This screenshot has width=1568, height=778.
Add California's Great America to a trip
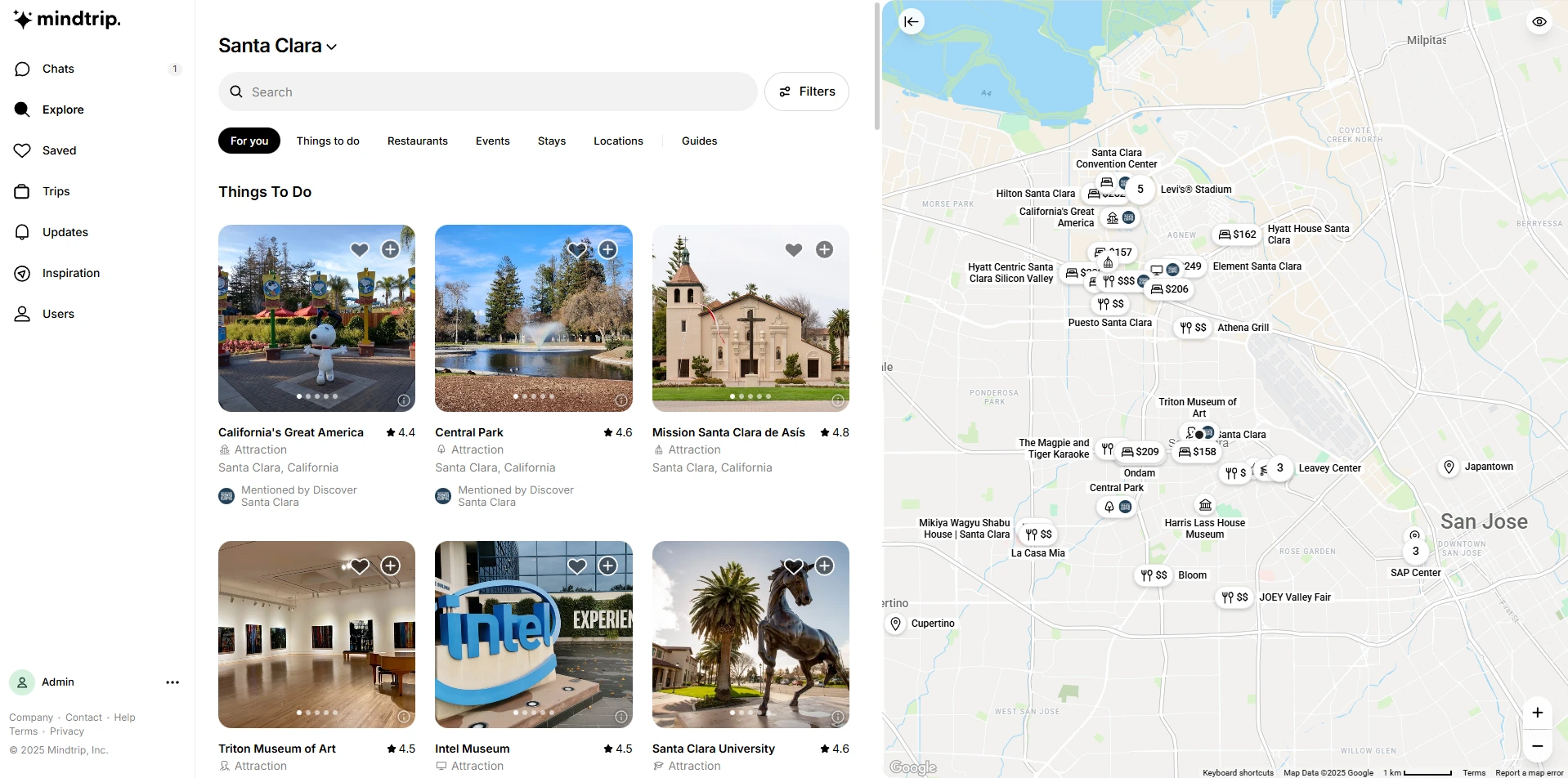point(391,250)
